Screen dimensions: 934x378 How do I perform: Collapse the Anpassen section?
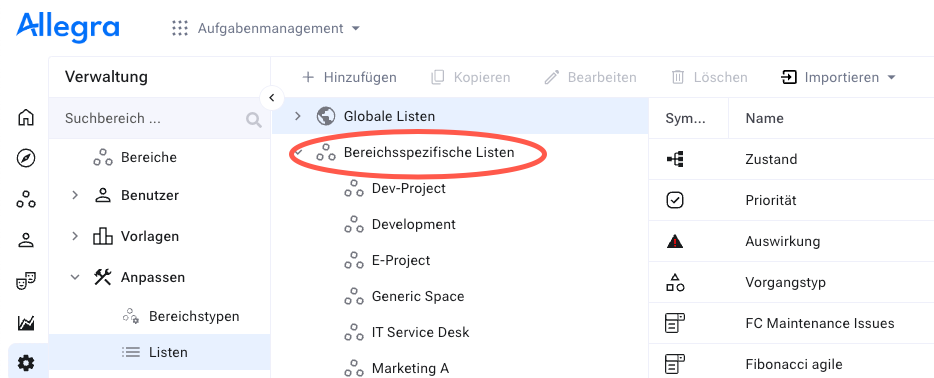click(x=74, y=277)
